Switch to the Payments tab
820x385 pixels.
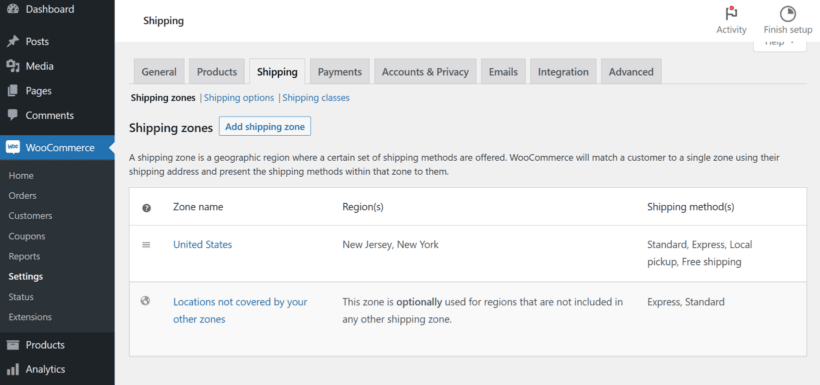[340, 72]
